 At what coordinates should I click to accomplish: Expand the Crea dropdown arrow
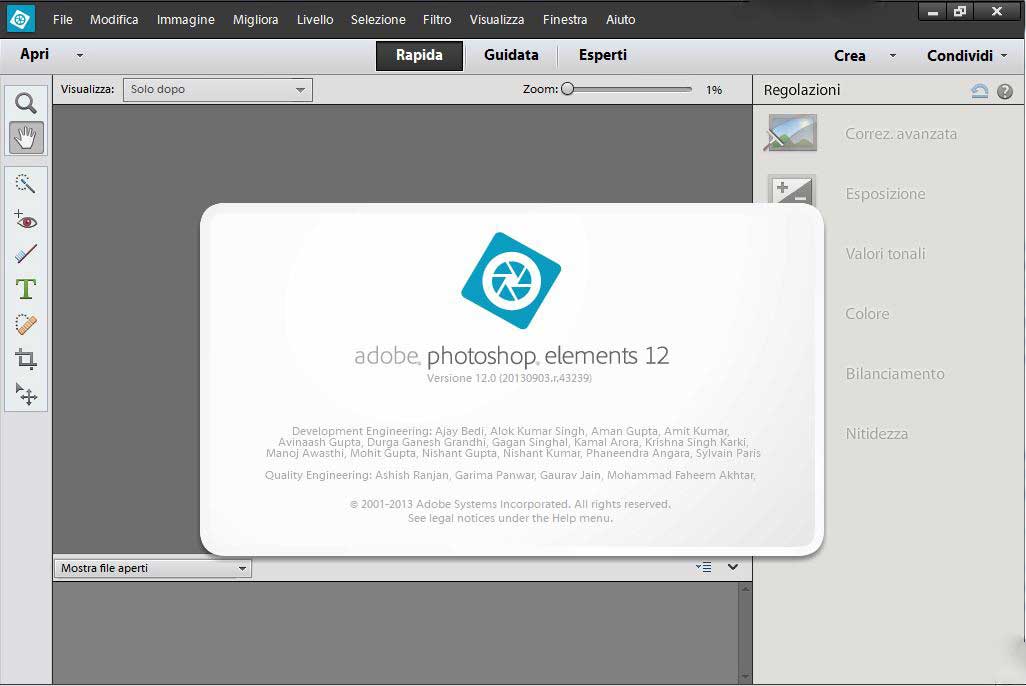893,56
